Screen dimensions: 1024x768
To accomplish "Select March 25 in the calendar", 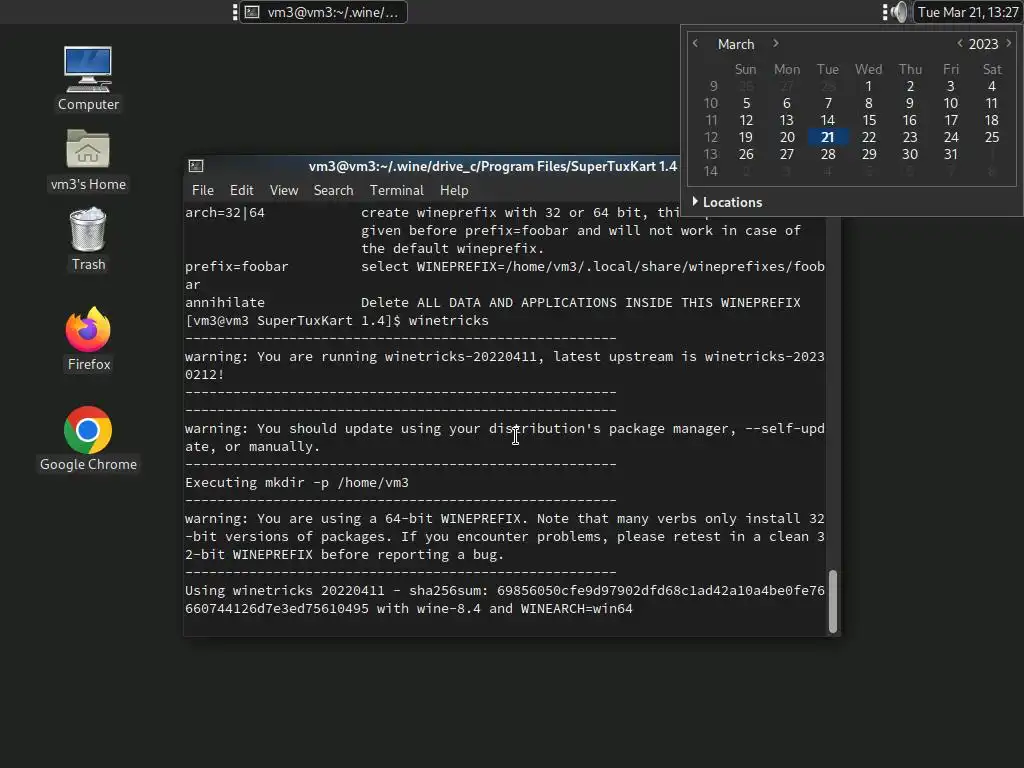I will [x=991, y=137].
